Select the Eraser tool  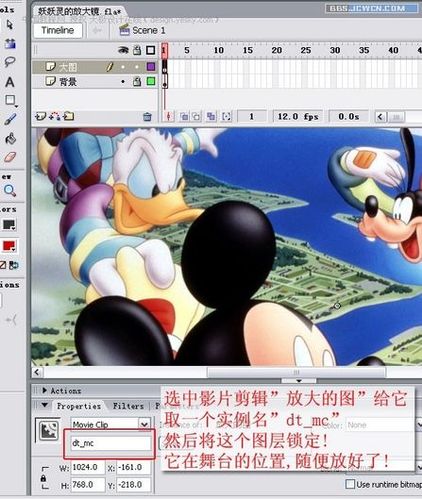coord(10,157)
